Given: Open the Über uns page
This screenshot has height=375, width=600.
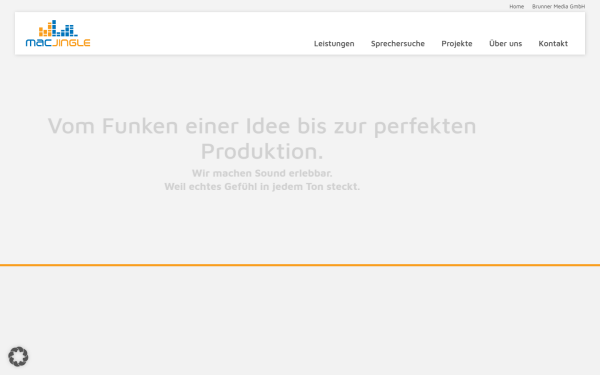Looking at the screenshot, I should 505,43.
